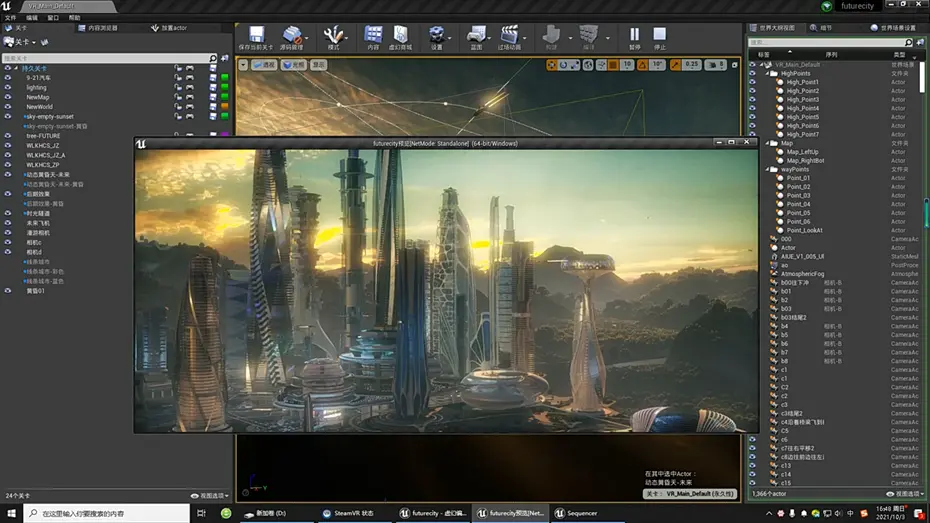This screenshot has width=930, height=523.
Task: Pause the simulation with the pause button
Action: pos(635,34)
